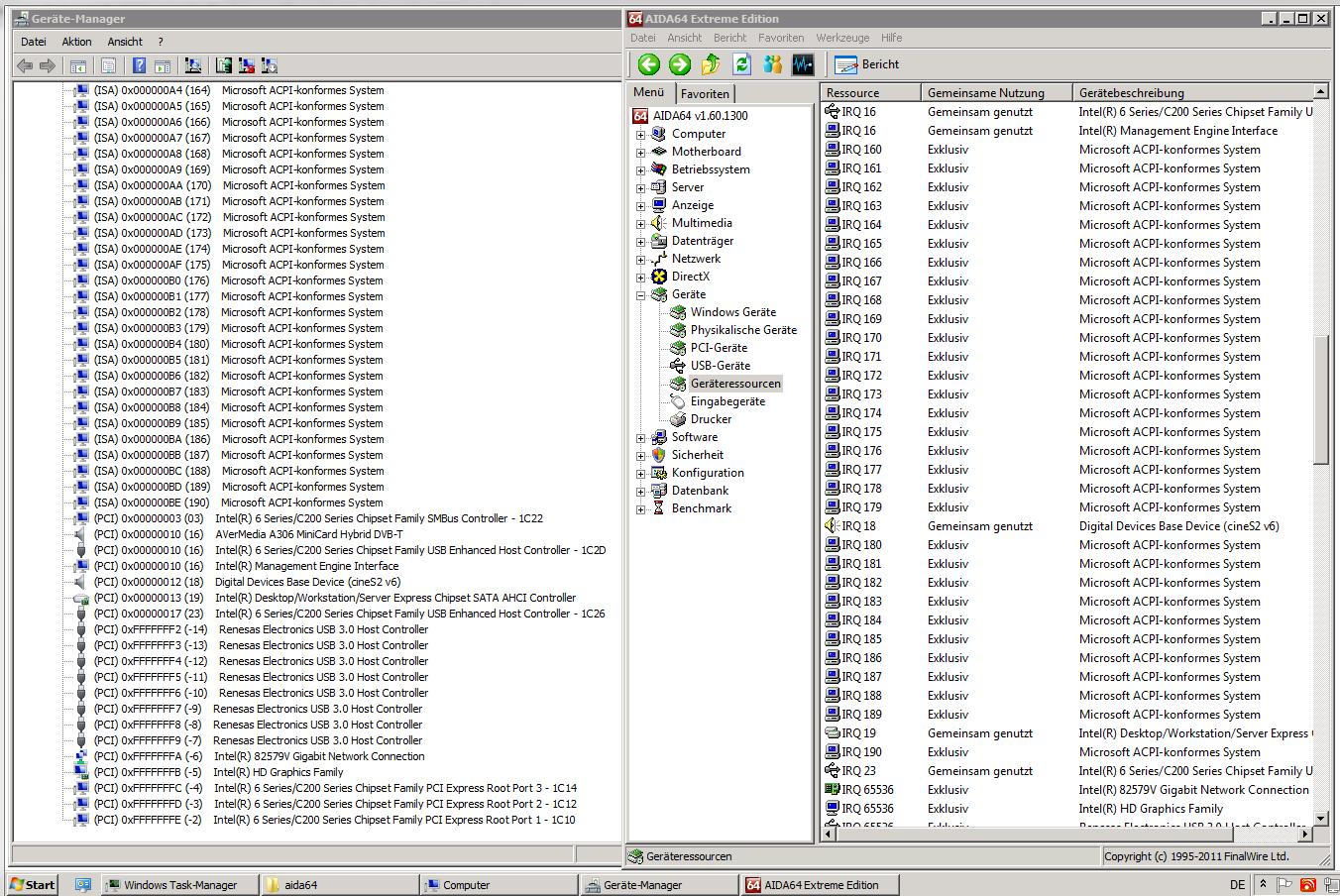Image resolution: width=1340 pixels, height=896 pixels.
Task: Switch to the Menü tab
Action: click(x=650, y=92)
